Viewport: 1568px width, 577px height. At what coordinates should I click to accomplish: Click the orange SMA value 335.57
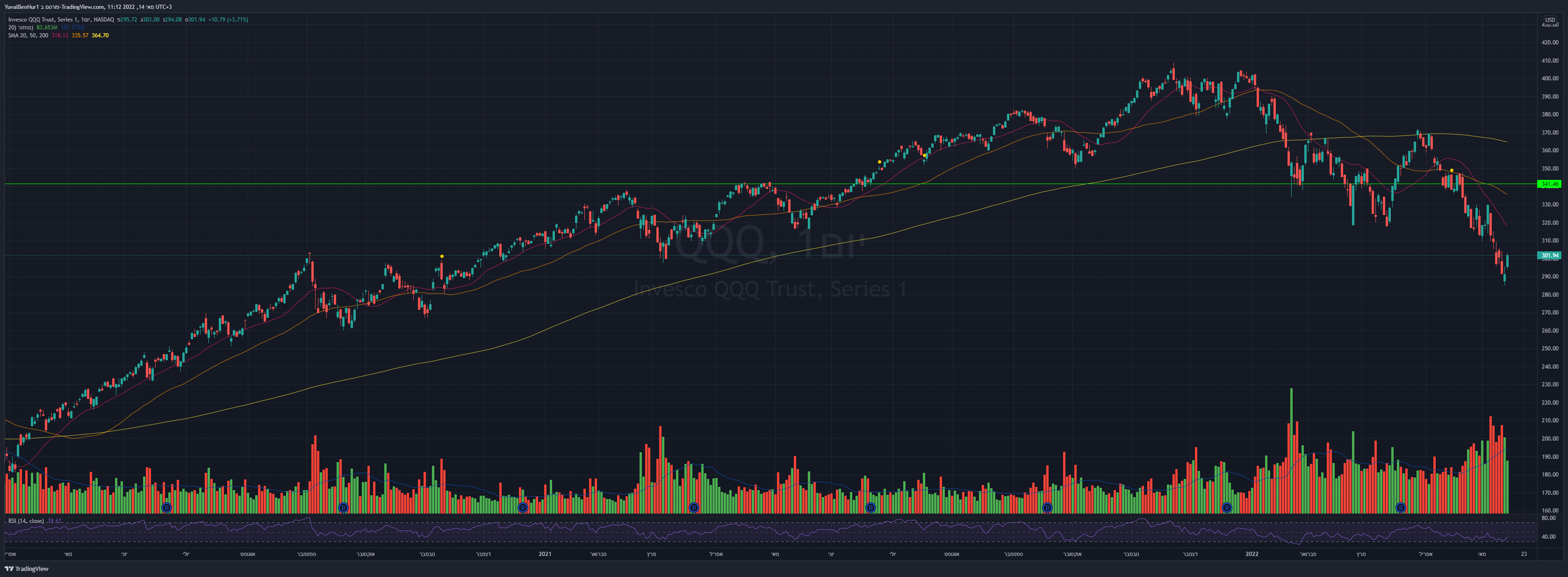pyautogui.click(x=80, y=35)
